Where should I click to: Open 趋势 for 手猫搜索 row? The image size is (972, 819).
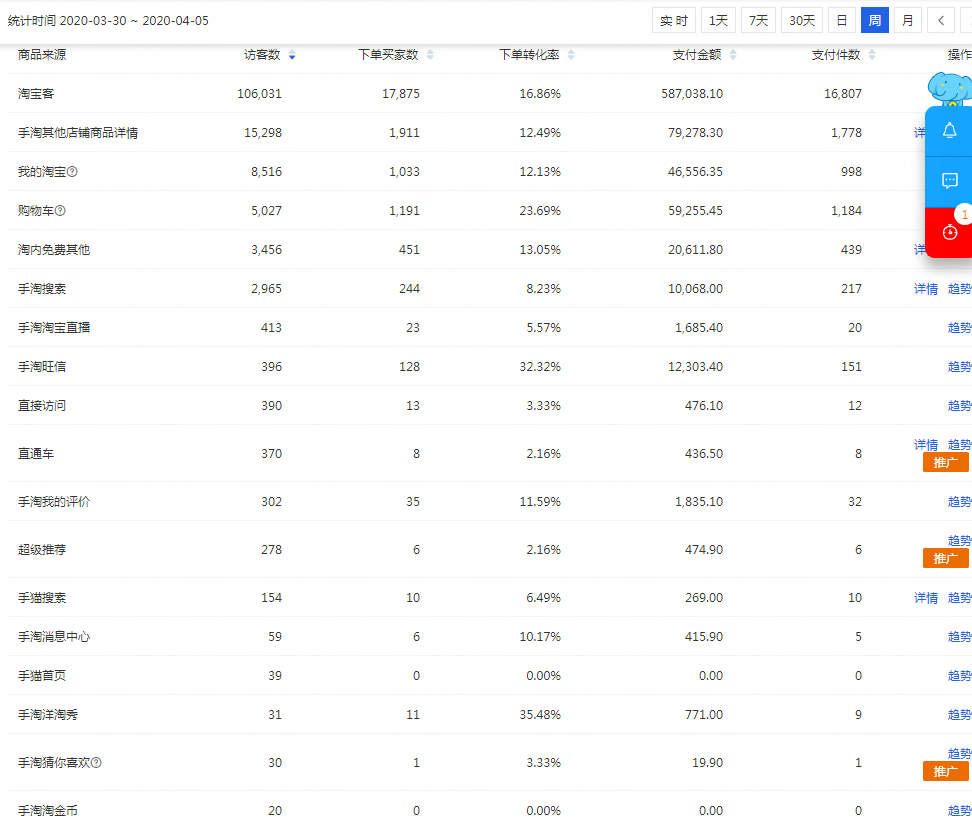pyautogui.click(x=960, y=598)
